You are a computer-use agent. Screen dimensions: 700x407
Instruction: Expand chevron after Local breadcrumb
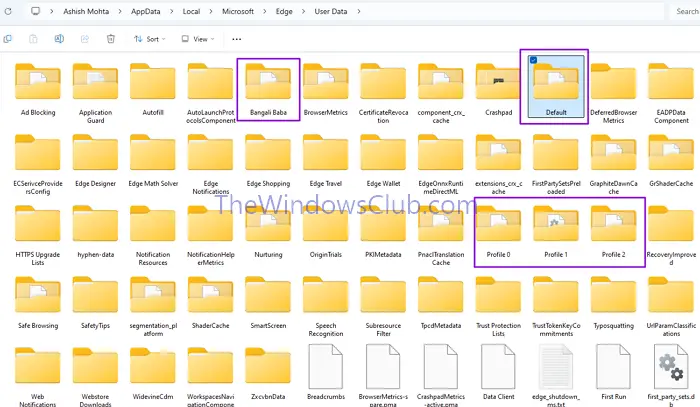[211, 12]
